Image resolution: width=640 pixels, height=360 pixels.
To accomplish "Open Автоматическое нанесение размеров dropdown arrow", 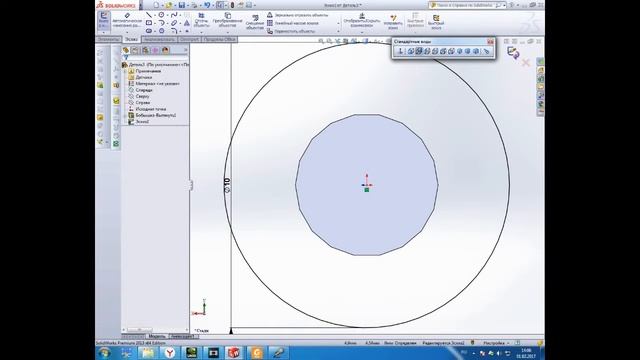I will 127,33.
